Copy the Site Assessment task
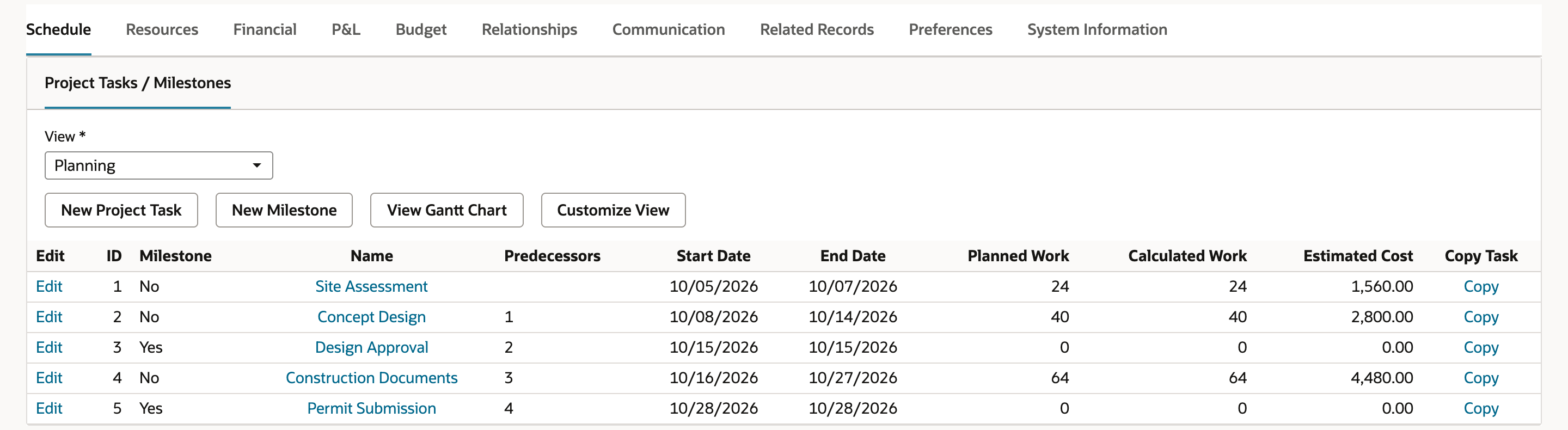This screenshot has width=1568, height=430. [1481, 286]
